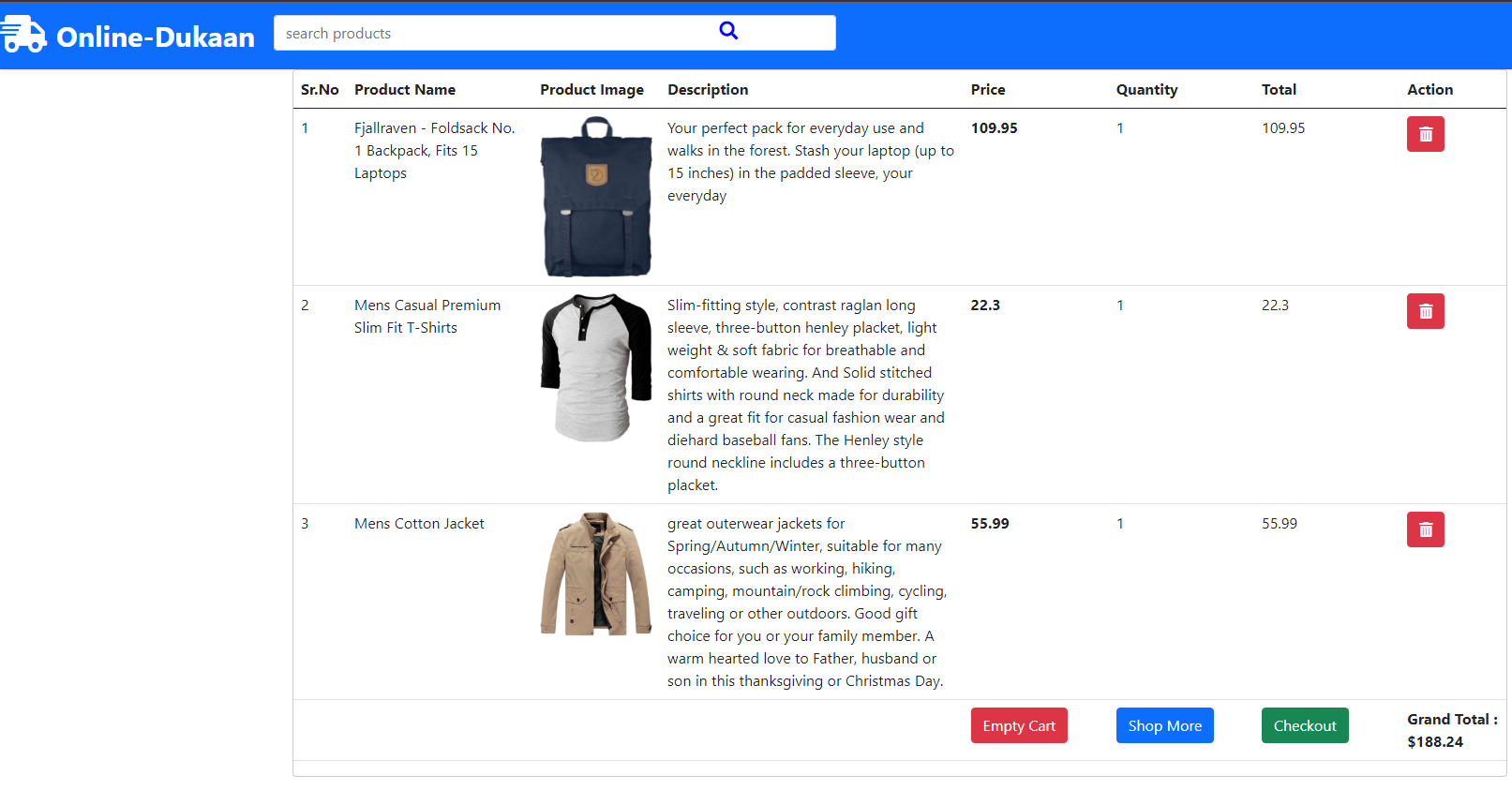
Task: Click the Mens Casual Premium product name
Action: [427, 317]
